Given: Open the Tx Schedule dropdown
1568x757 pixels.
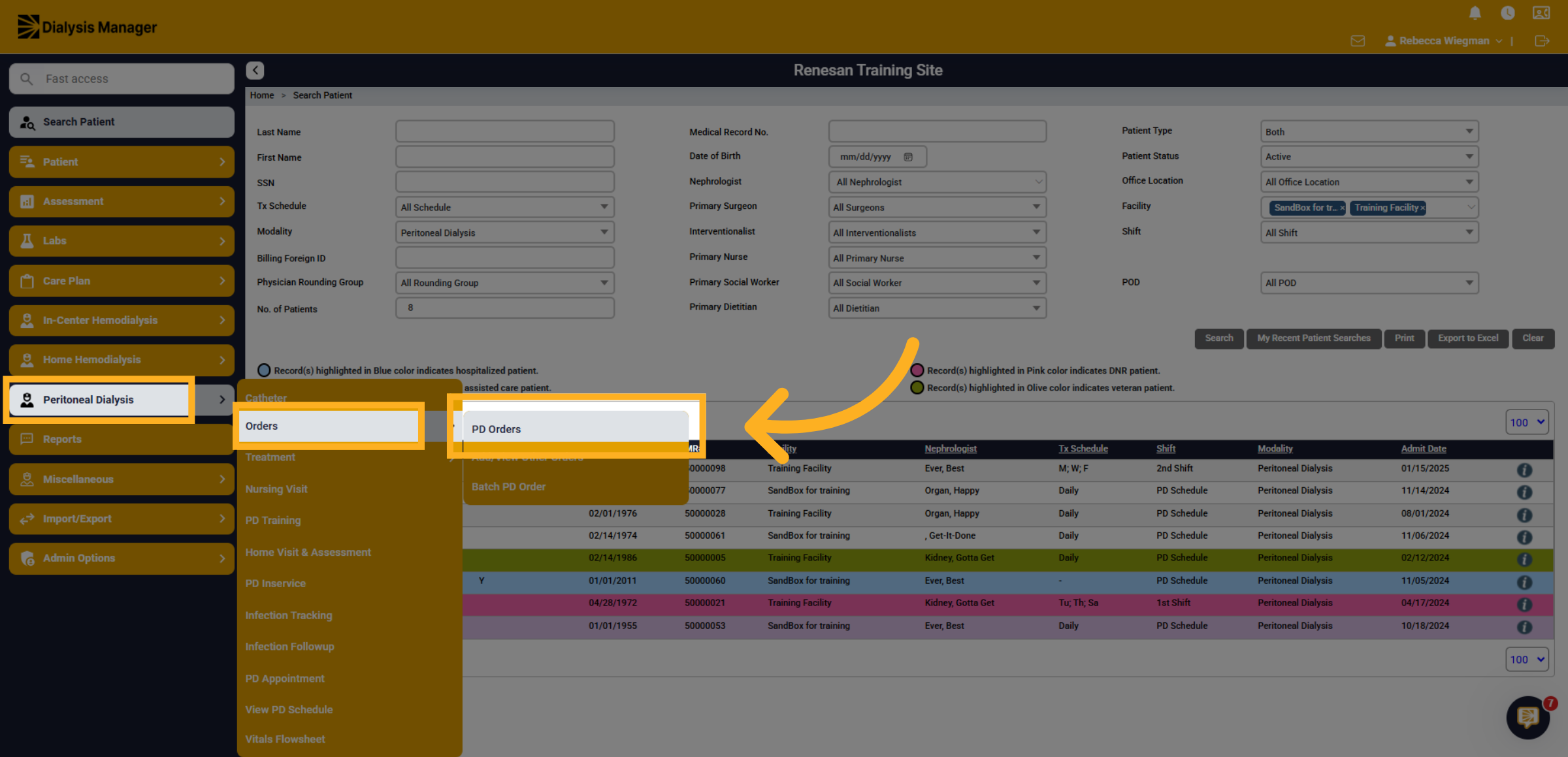Looking at the screenshot, I should point(504,207).
